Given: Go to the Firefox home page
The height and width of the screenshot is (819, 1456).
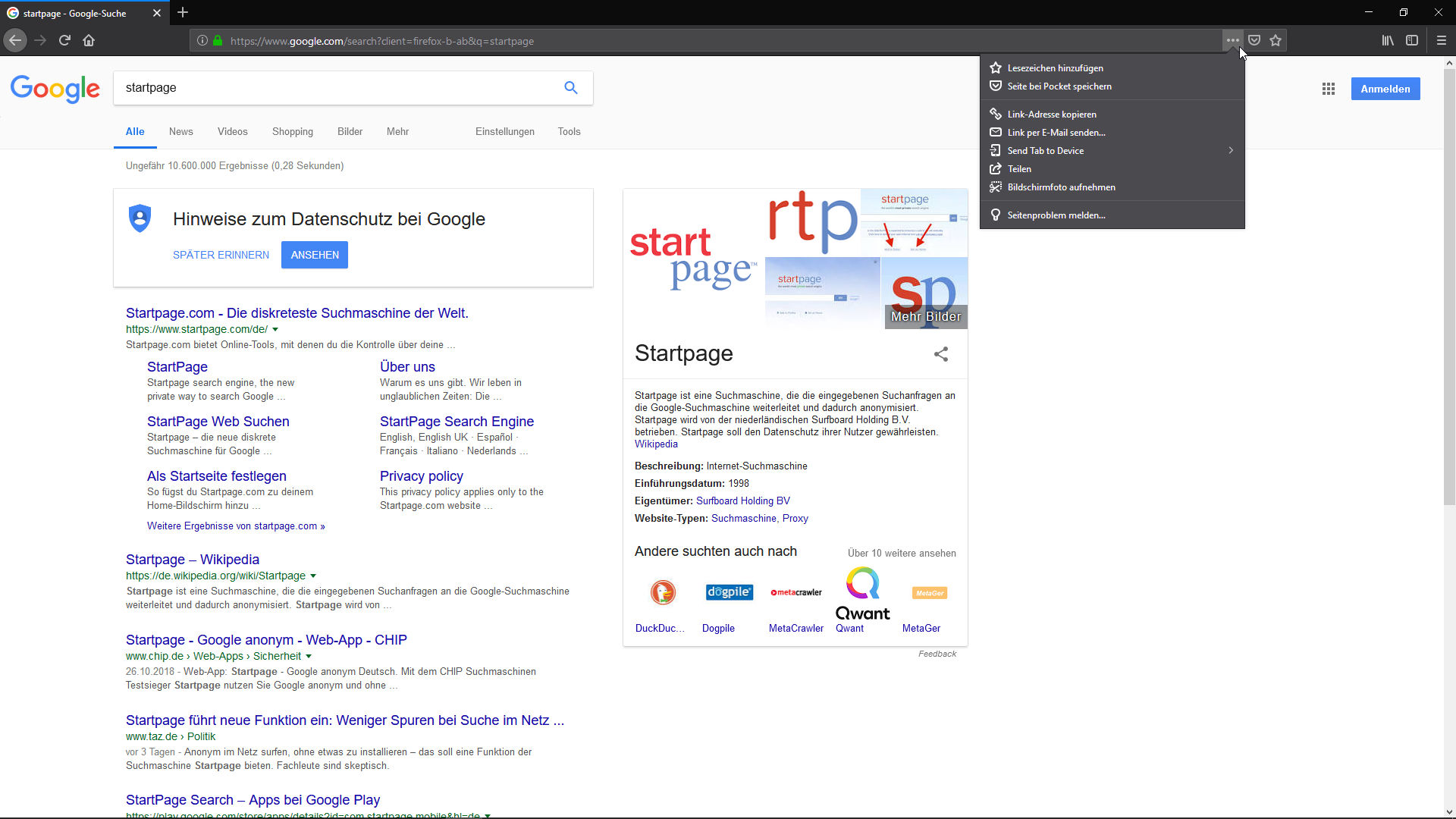Looking at the screenshot, I should (89, 40).
